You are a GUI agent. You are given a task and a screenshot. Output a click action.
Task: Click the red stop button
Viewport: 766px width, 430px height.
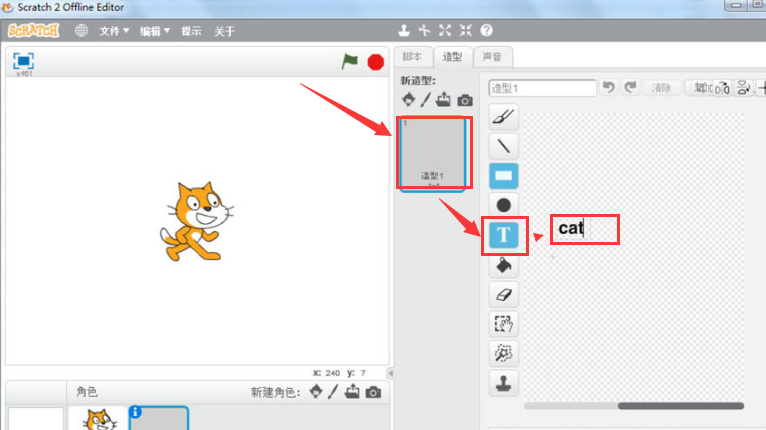pos(376,62)
